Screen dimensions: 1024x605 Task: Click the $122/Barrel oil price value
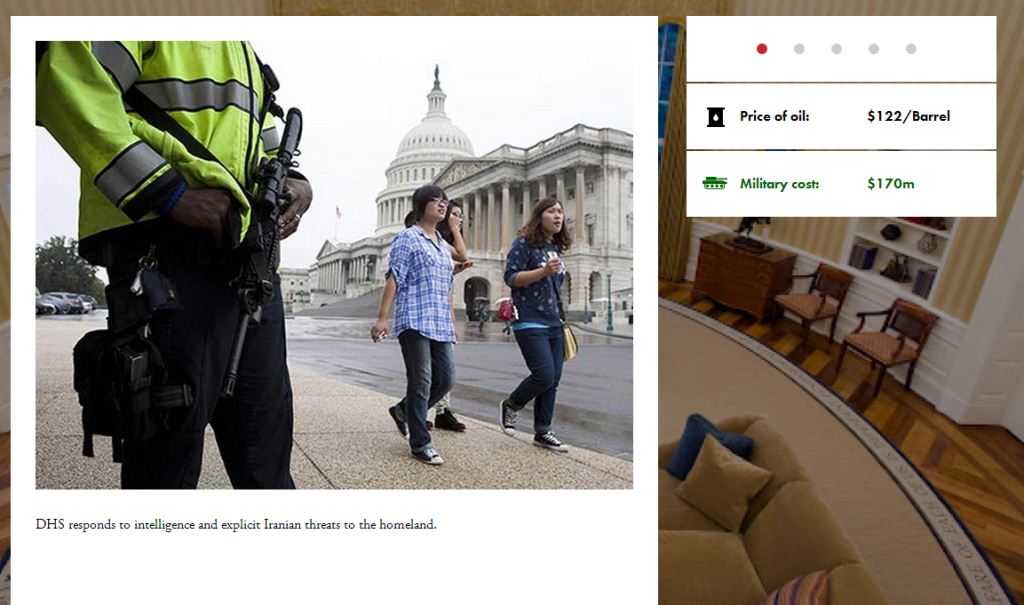[908, 116]
